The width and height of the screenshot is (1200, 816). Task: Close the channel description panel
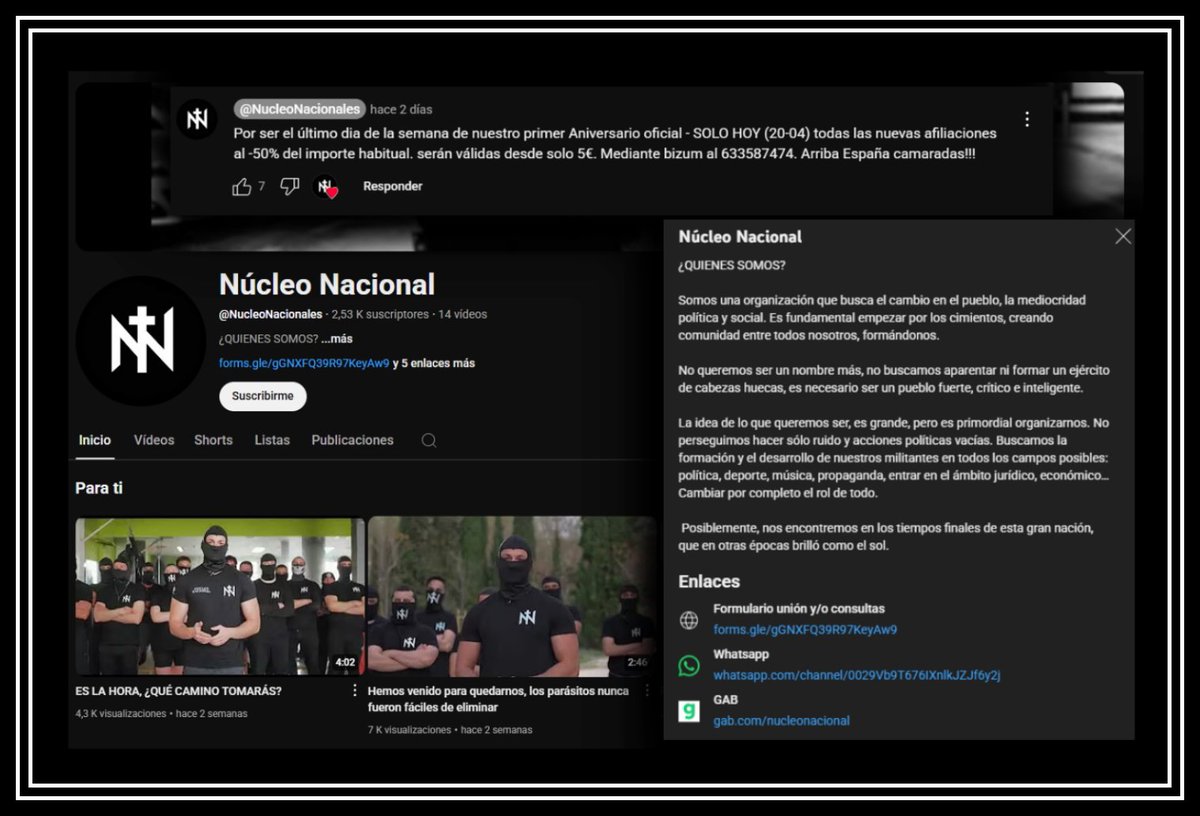[1122, 237]
